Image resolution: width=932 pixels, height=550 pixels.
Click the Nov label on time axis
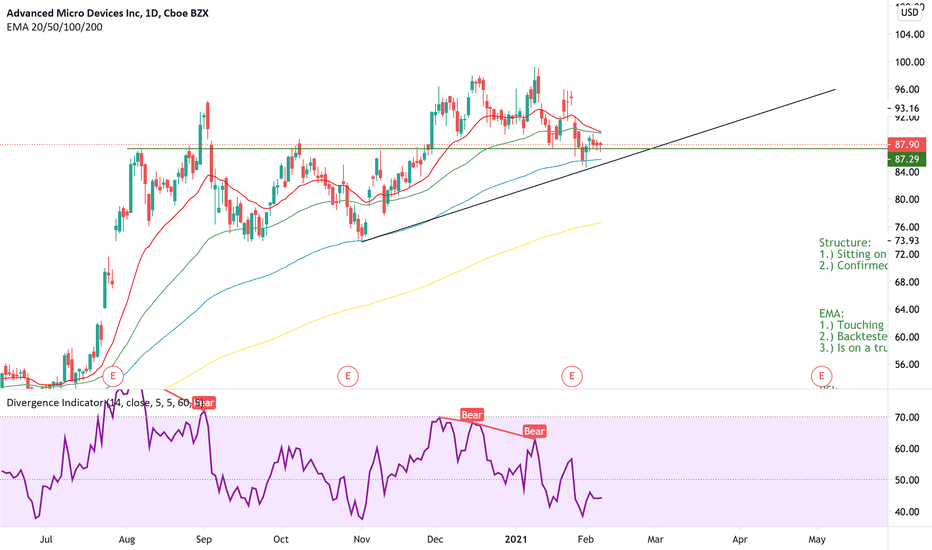[361, 539]
